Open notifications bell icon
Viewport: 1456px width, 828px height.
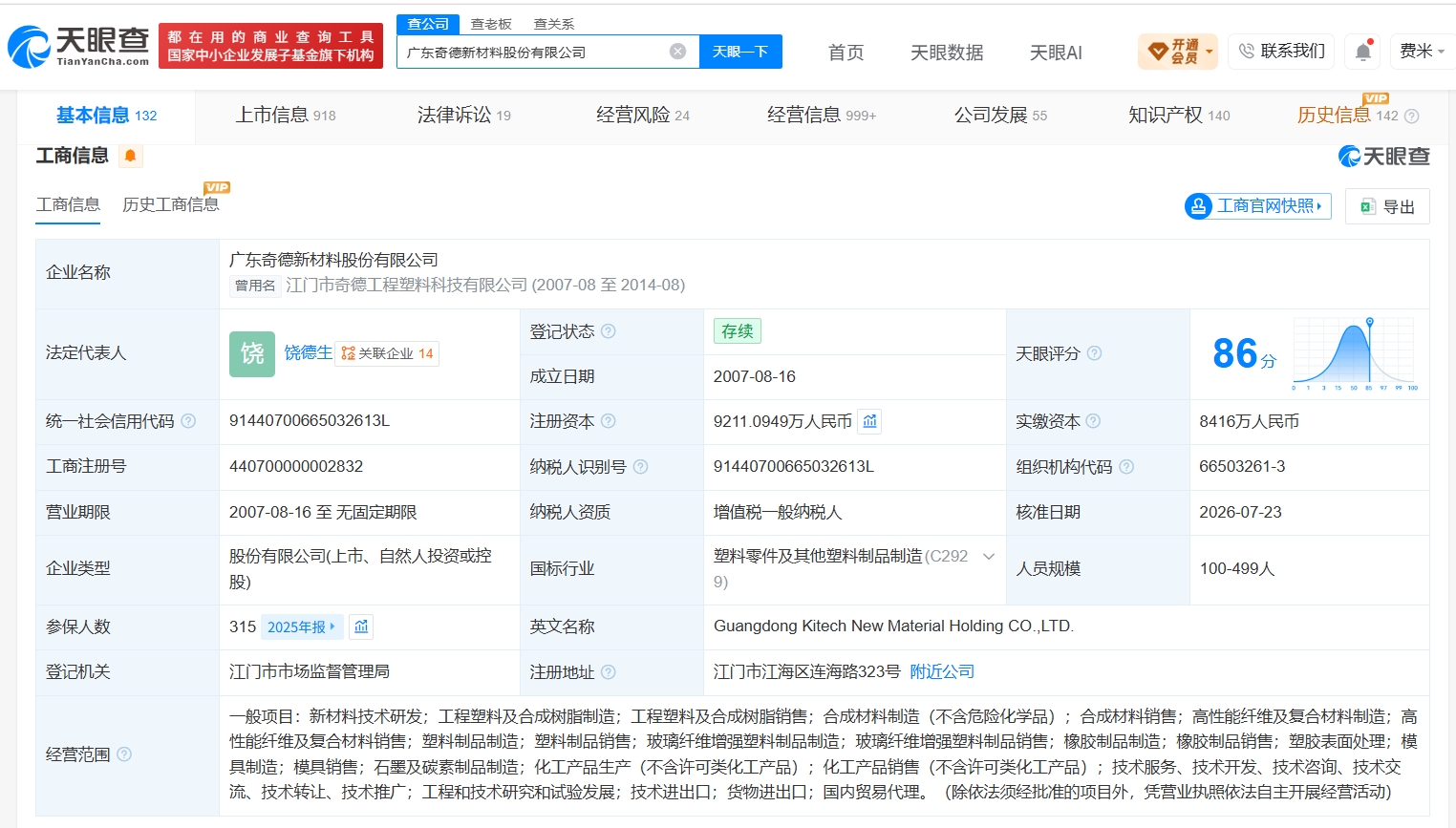click(1363, 52)
